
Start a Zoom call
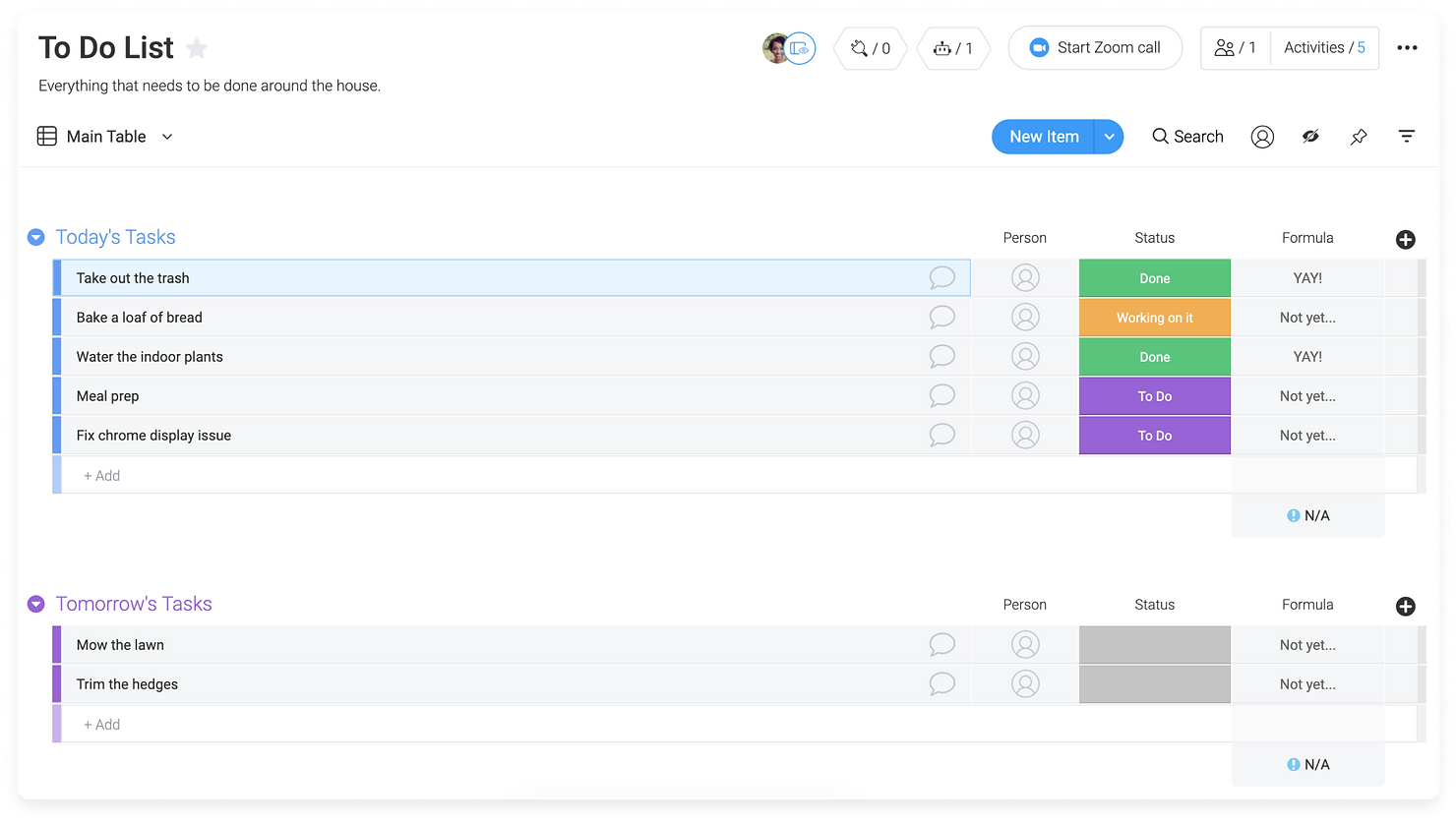(1095, 48)
